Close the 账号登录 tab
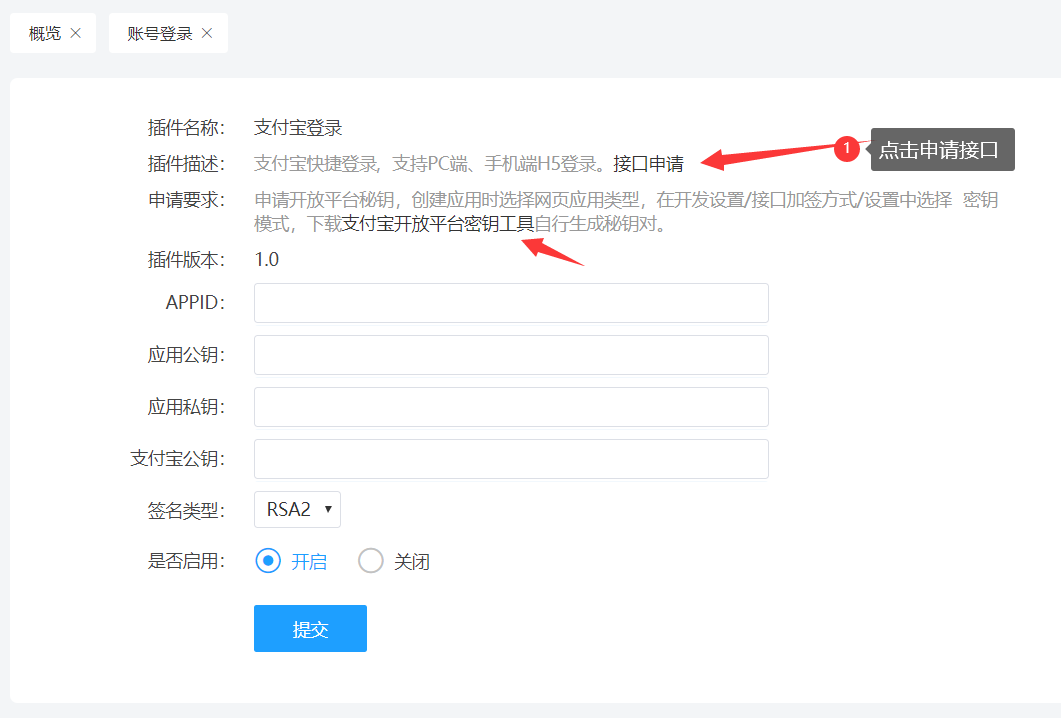Image resolution: width=1061 pixels, height=718 pixels. click(x=207, y=32)
